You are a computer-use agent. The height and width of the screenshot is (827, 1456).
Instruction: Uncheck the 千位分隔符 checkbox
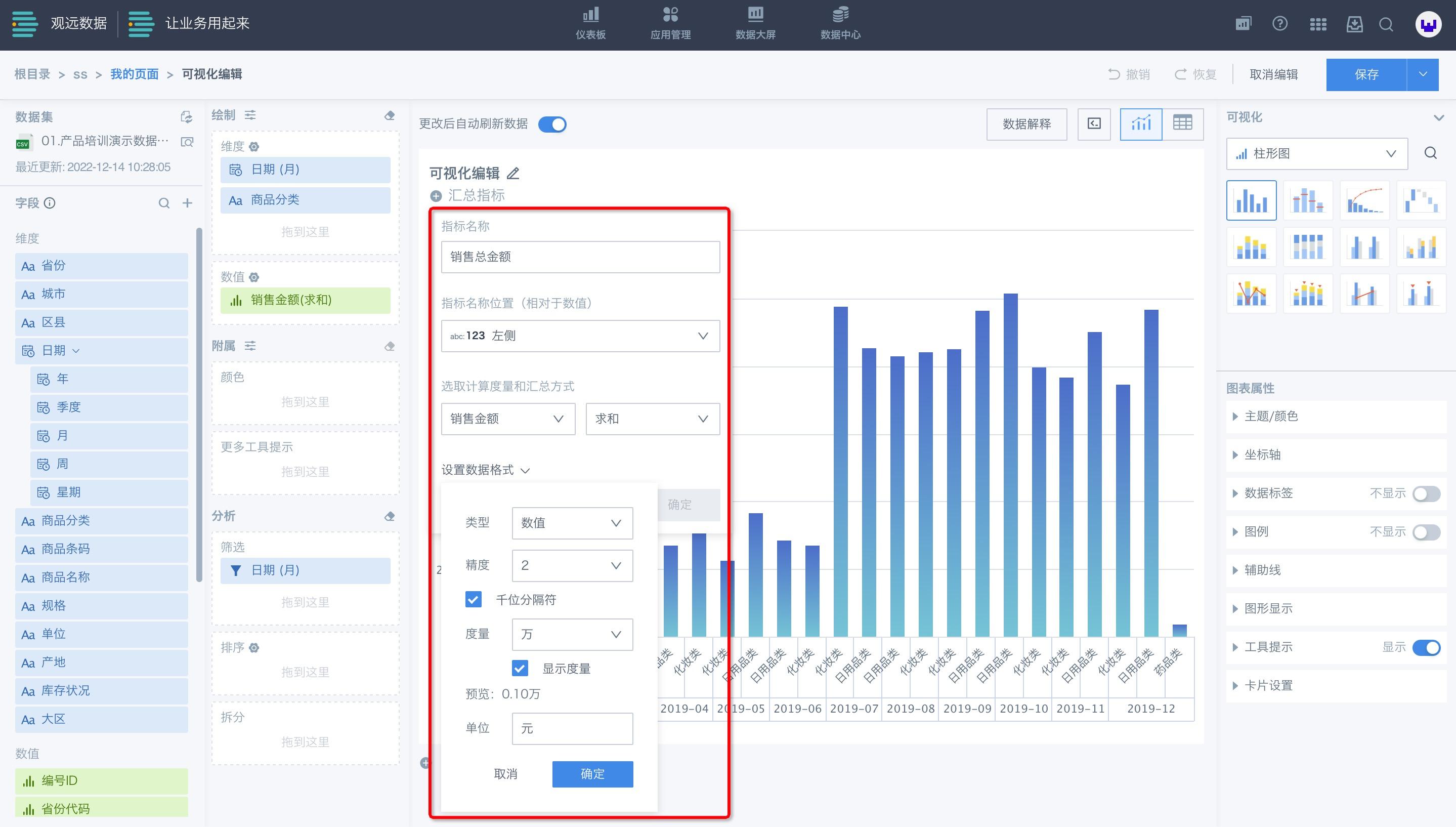point(474,600)
